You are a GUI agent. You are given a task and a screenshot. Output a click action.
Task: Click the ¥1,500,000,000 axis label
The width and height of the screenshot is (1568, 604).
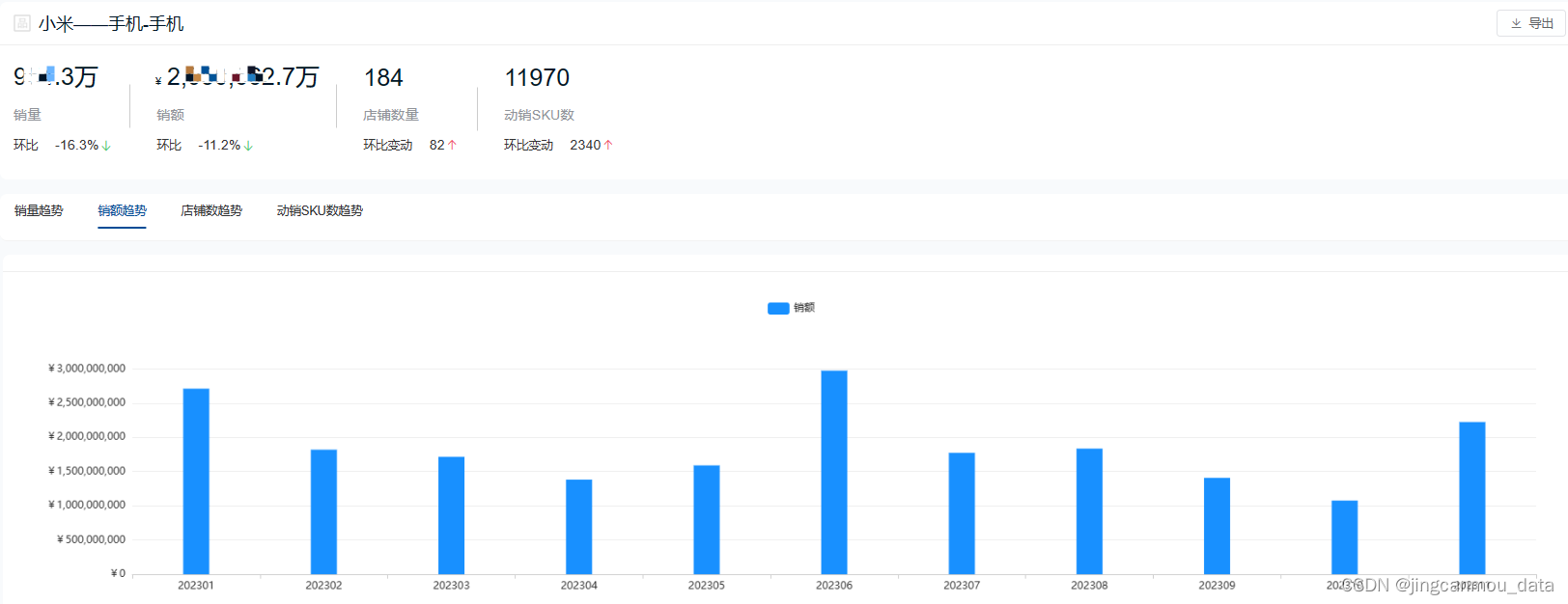[87, 471]
